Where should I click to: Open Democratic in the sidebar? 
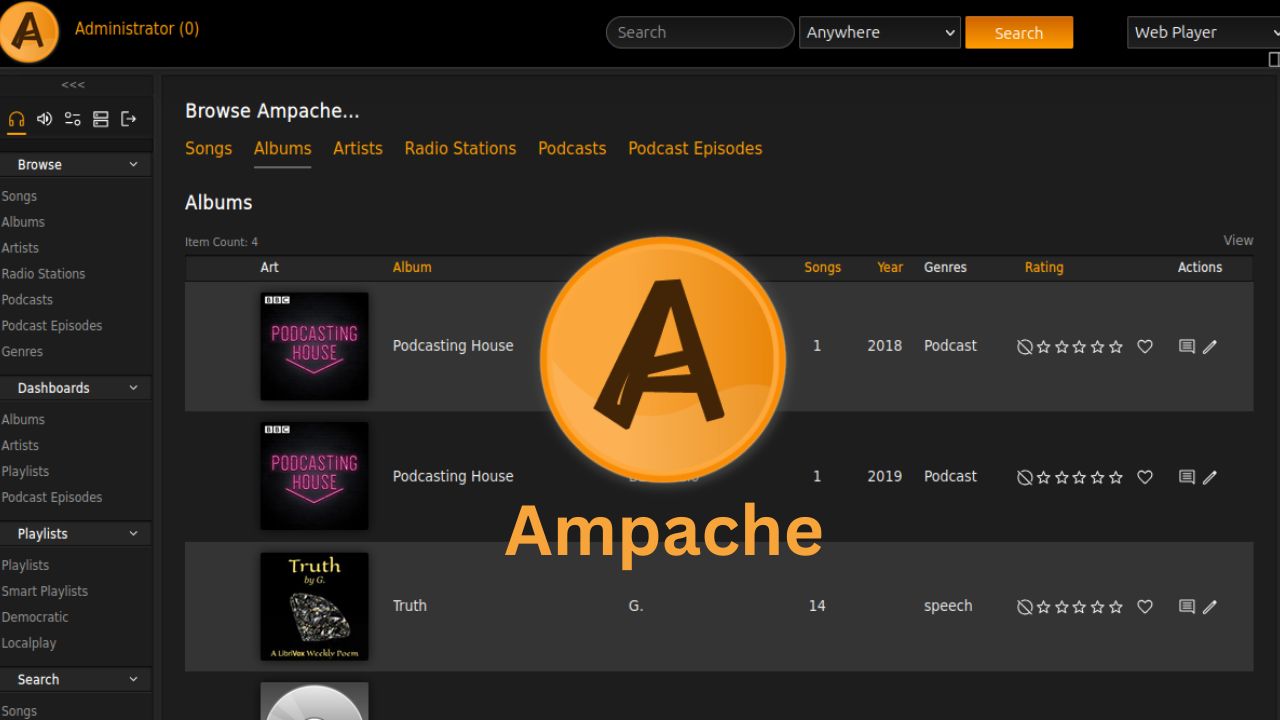35,617
